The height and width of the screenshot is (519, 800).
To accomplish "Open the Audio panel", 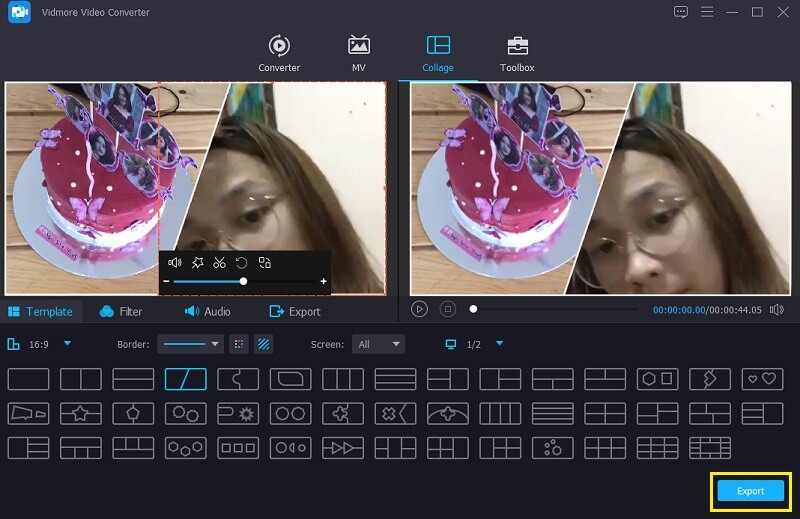I will (207, 311).
